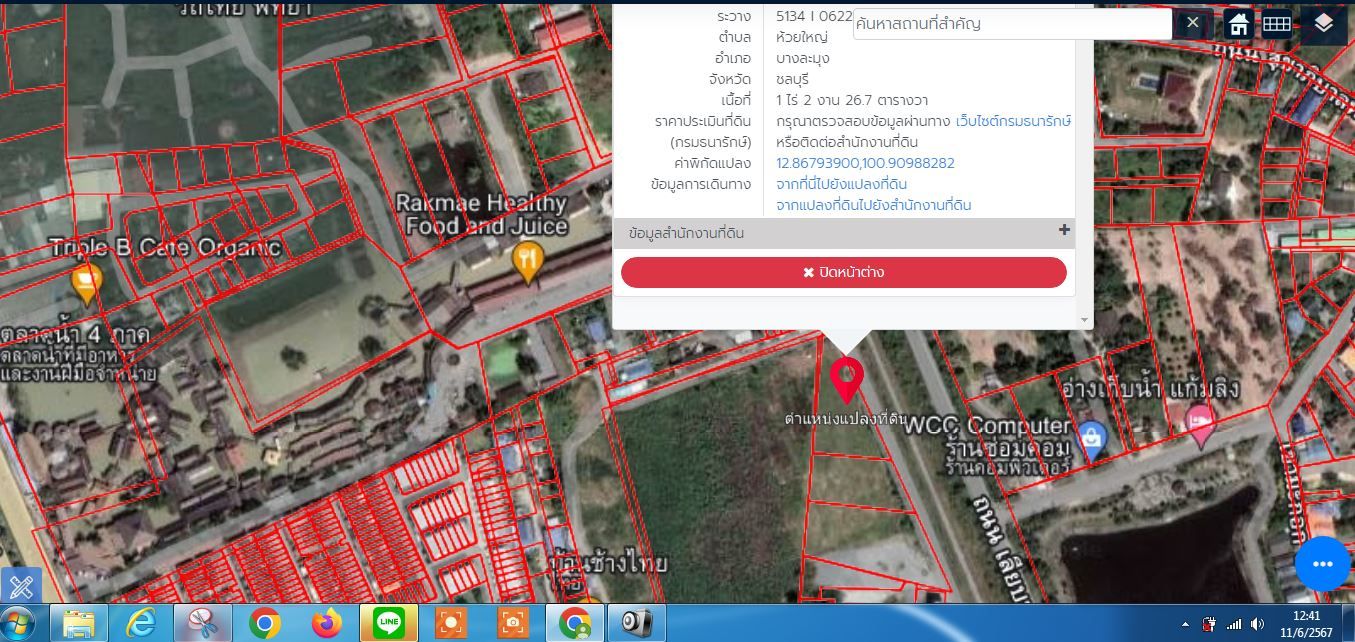Open the เว็บไซต์กรมธนารักษ์ link
This screenshot has height=642, width=1355.
coord(1013,121)
